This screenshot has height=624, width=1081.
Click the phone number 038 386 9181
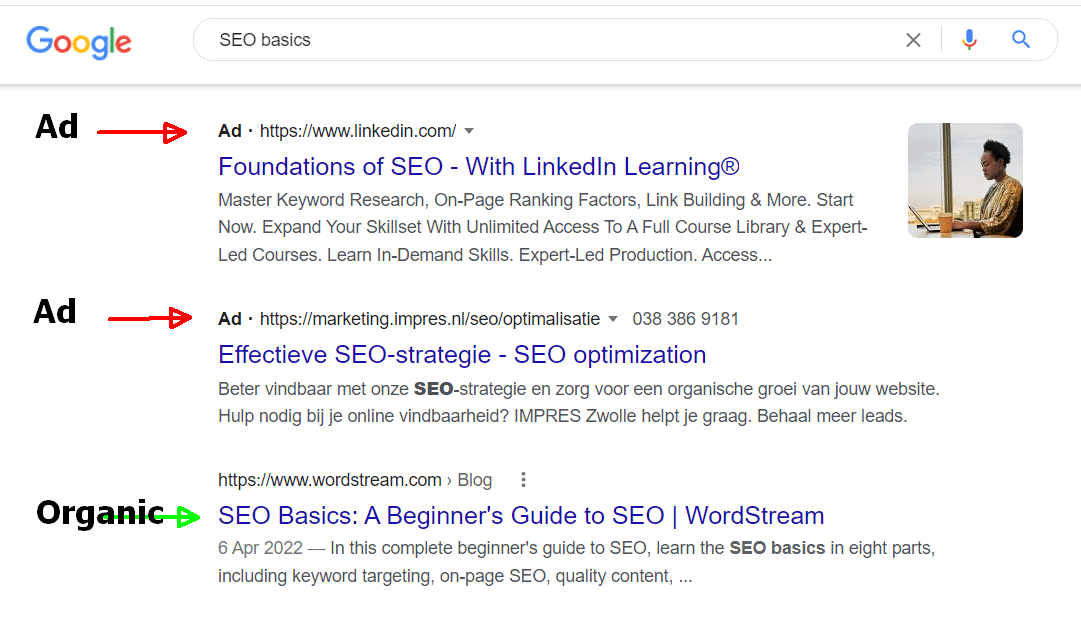[685, 319]
